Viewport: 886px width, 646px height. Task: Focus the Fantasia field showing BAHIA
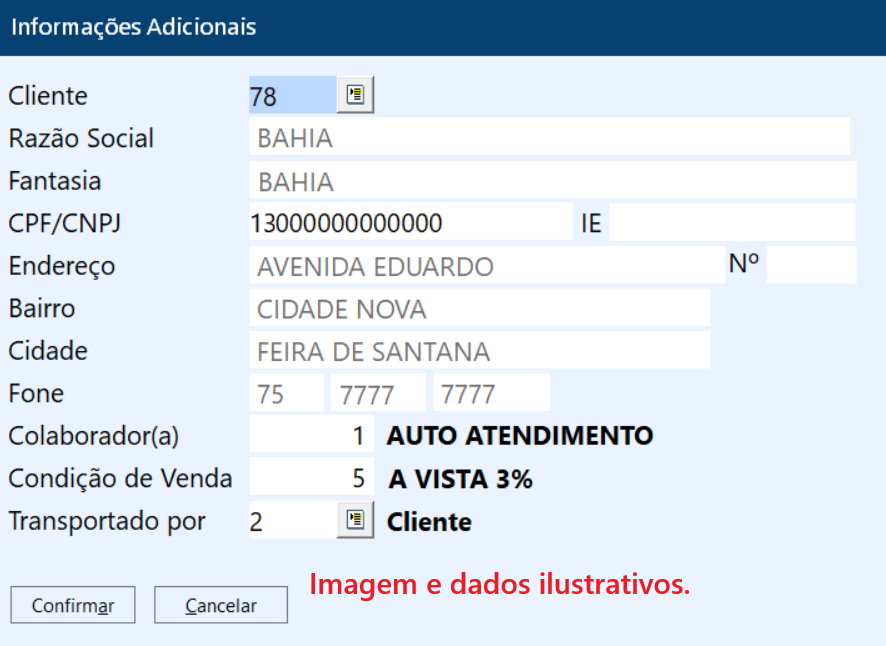pos(553,180)
